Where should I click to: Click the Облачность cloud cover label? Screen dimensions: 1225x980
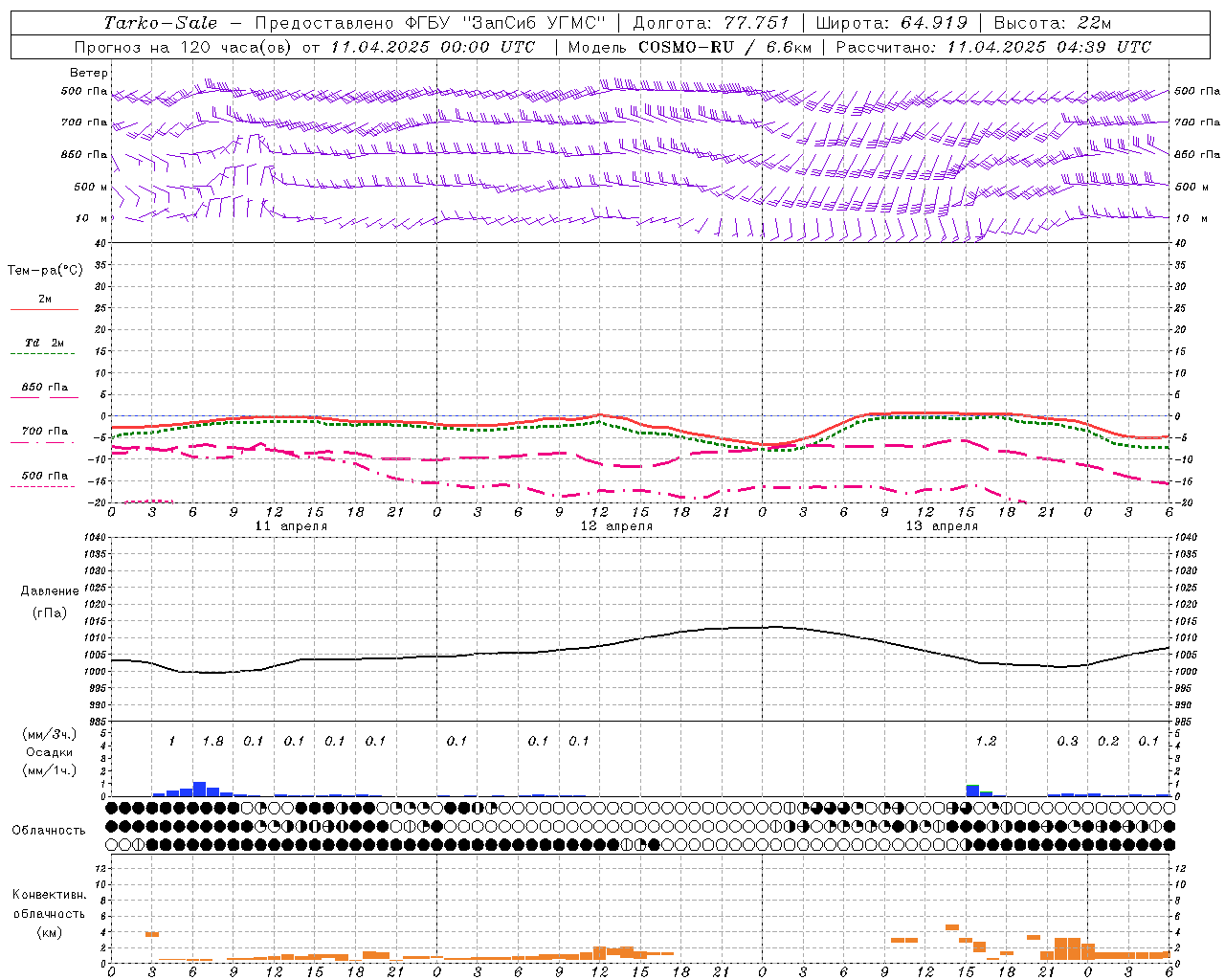[x=49, y=831]
